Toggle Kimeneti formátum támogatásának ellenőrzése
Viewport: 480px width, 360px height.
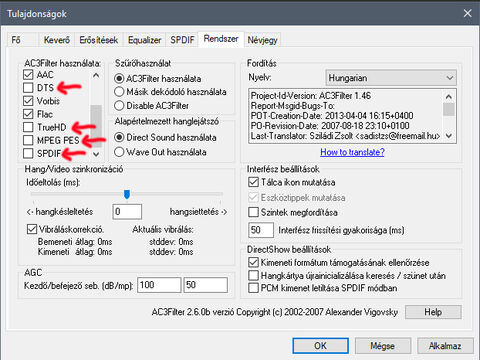pos(253,262)
